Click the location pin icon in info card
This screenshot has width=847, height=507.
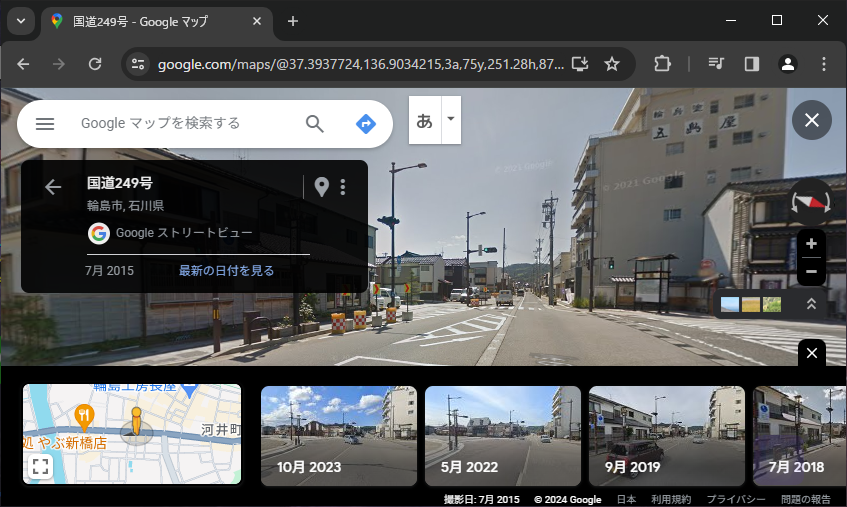tap(322, 187)
